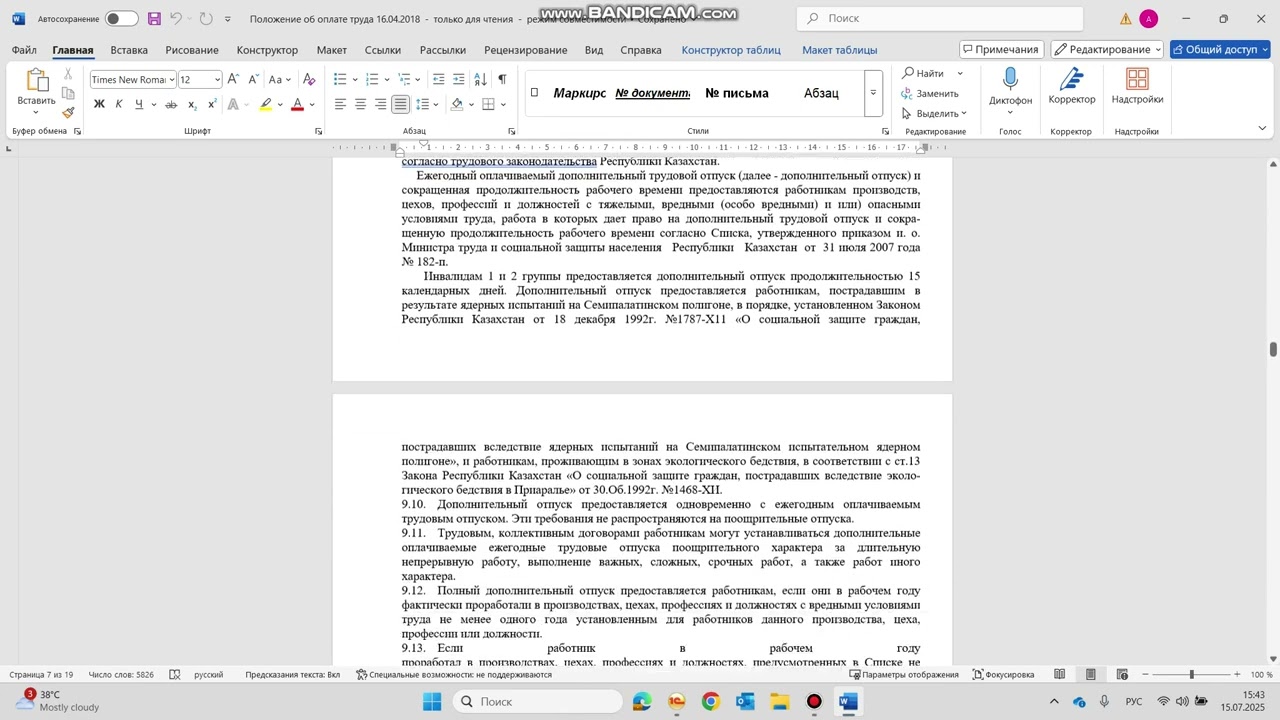
Task: Toggle Italic (К) formatting
Action: coord(119,104)
